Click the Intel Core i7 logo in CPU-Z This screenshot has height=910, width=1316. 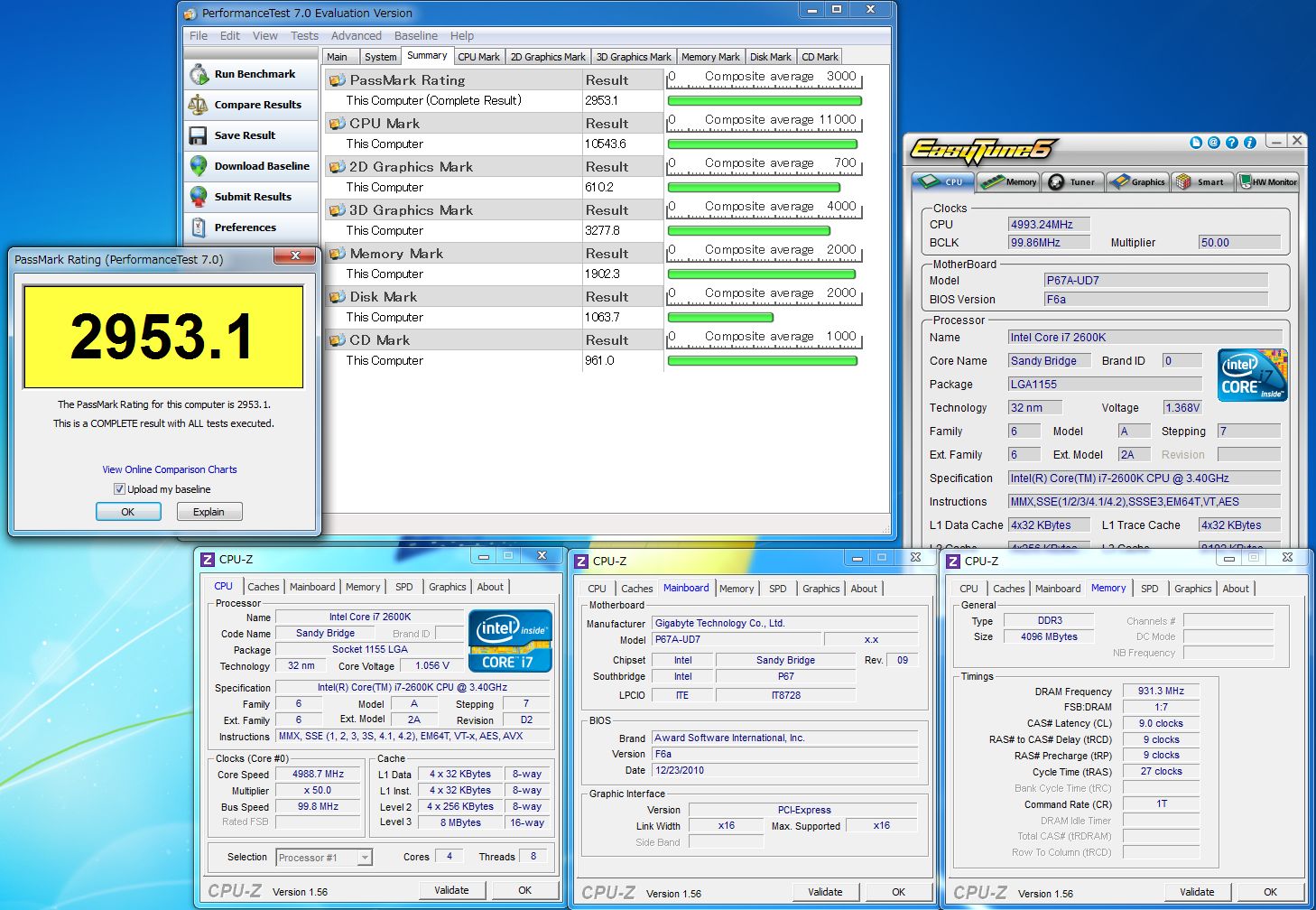point(510,641)
